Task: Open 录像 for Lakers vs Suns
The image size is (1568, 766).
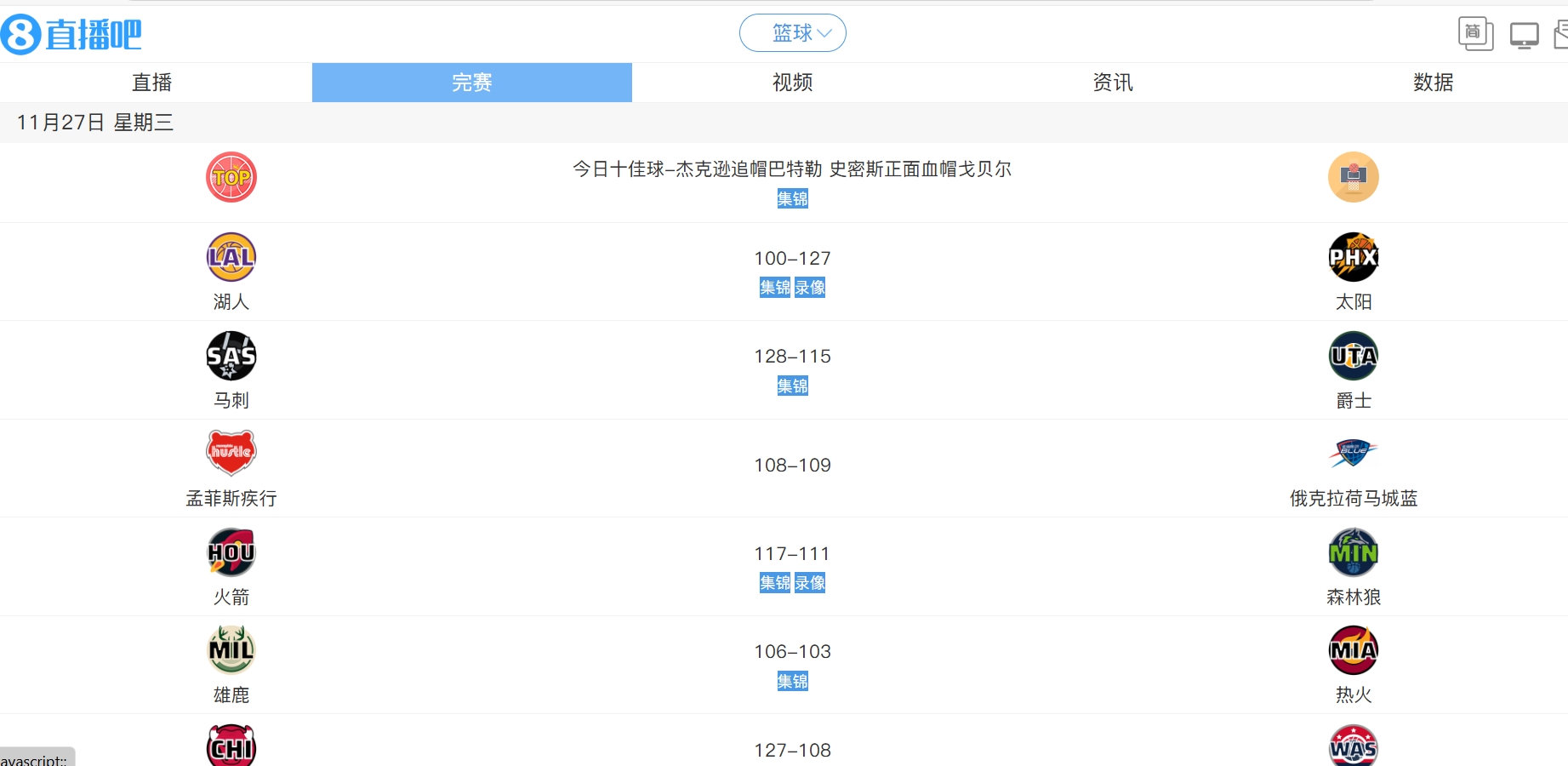Action: (x=810, y=288)
